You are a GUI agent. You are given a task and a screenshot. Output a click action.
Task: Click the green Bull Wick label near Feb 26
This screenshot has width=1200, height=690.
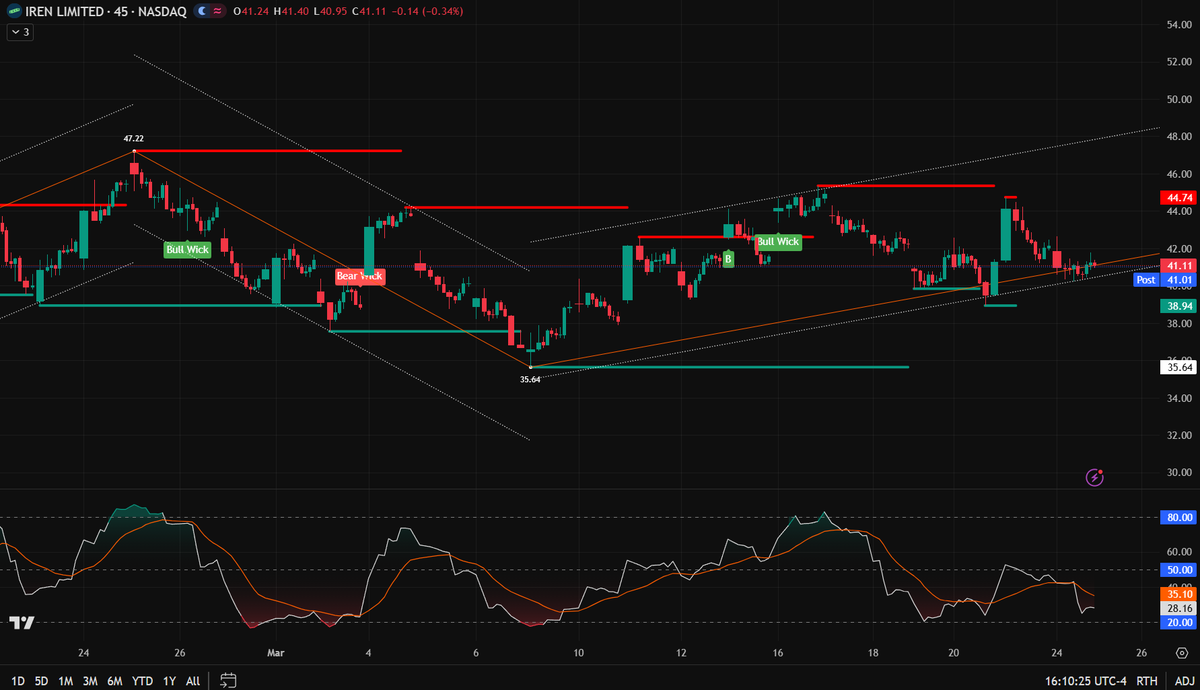tap(188, 249)
